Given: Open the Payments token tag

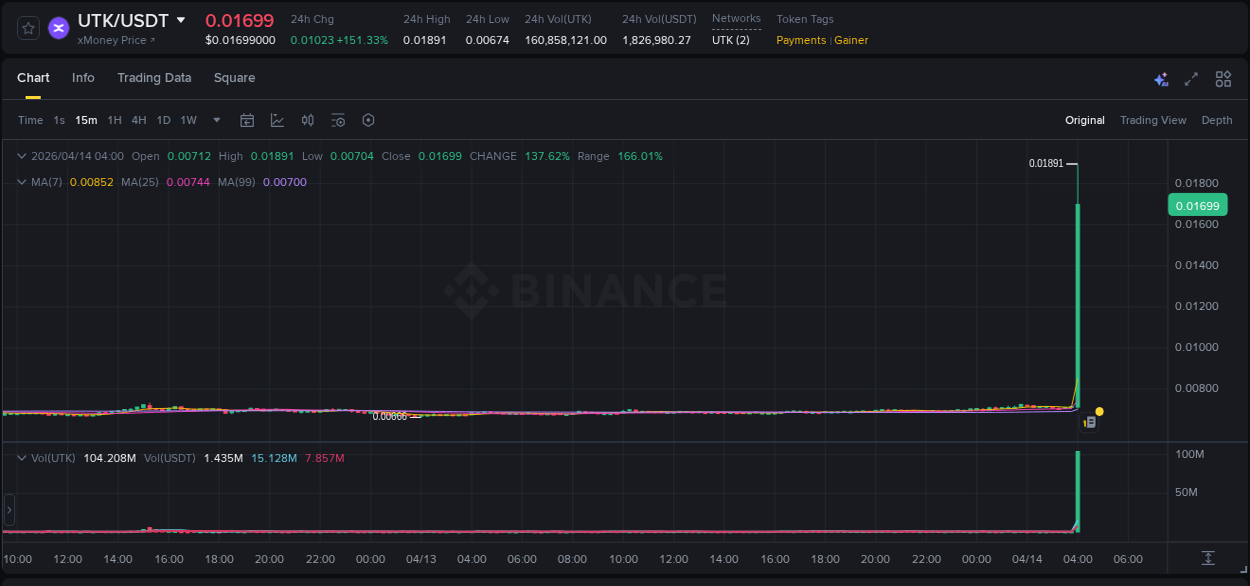Looking at the screenshot, I should (x=800, y=40).
